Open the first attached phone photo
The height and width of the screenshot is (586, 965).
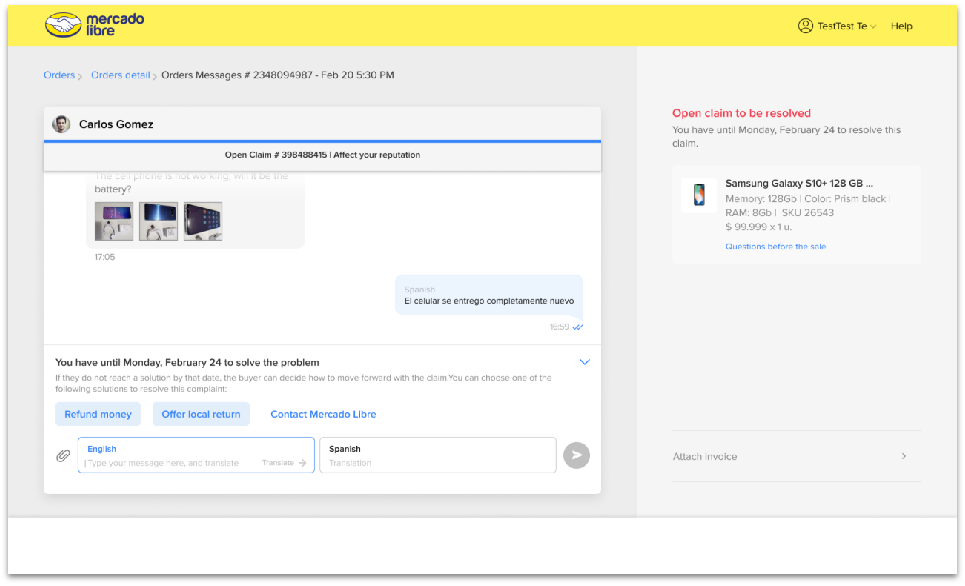(x=113, y=221)
